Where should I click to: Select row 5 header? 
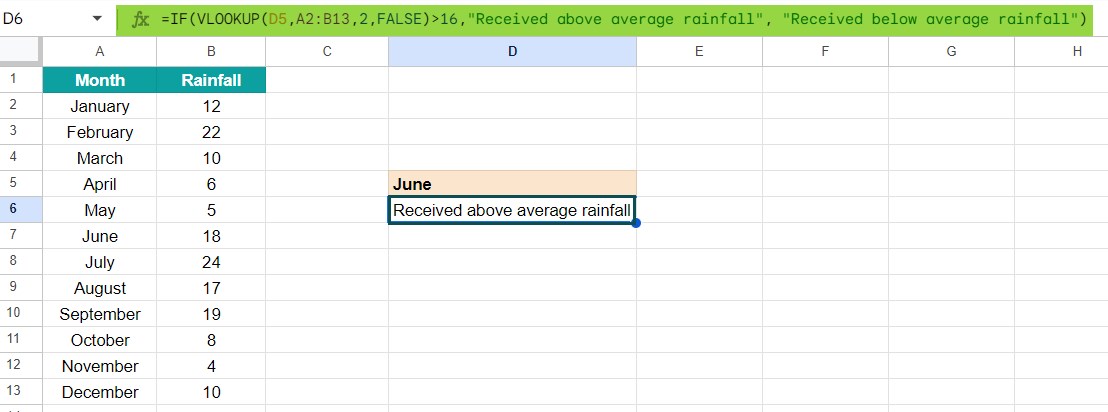tap(21, 184)
